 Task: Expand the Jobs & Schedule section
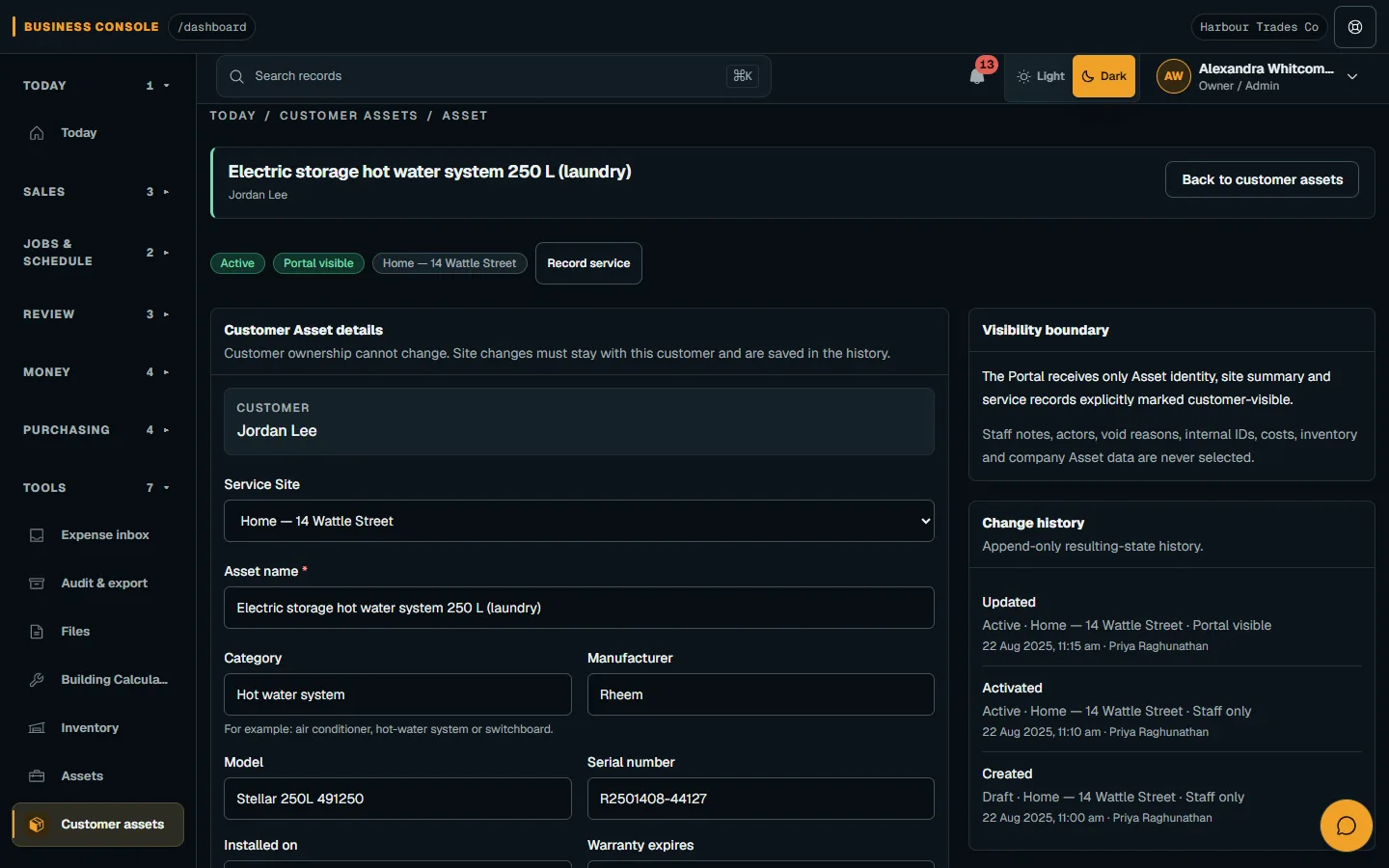coord(96,253)
